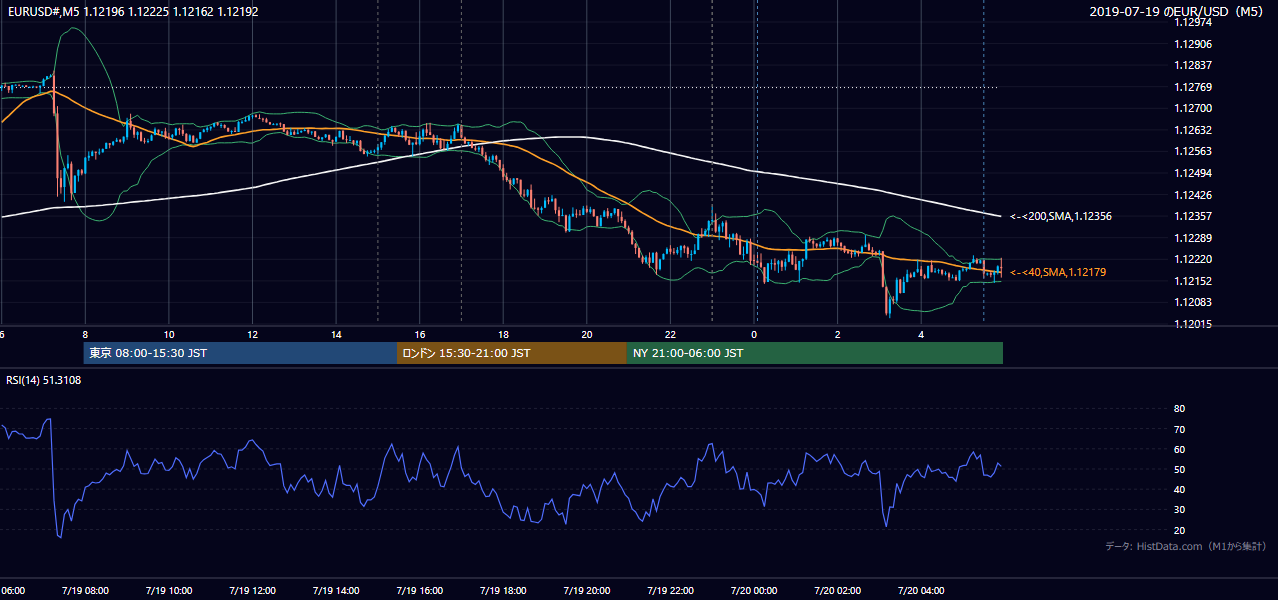
Task: Click hour label 18 under the price chart
Action: coord(503,334)
